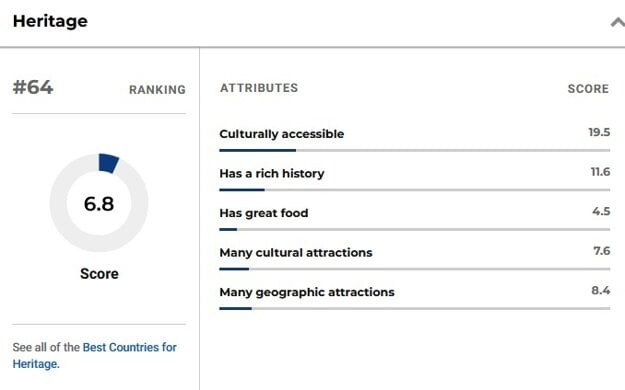Click the 19.5 score value
Viewport: 625px width, 390px height.
point(599,132)
